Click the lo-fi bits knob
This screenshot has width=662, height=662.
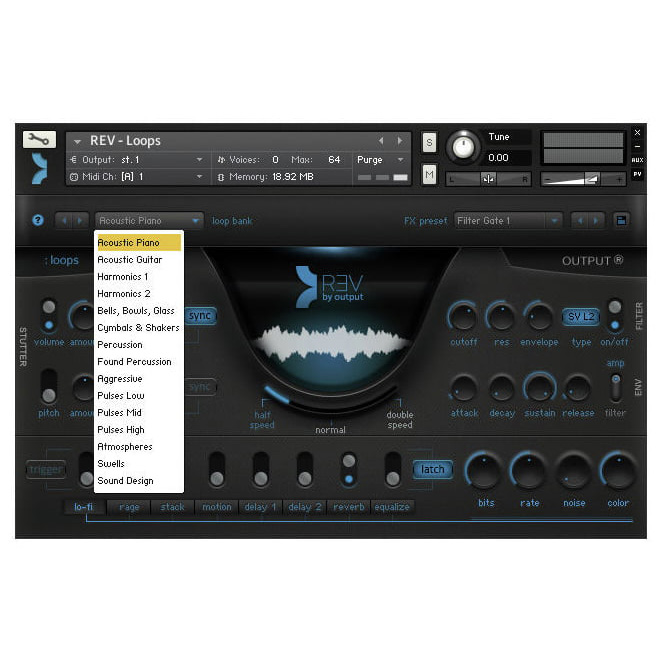[x=484, y=471]
